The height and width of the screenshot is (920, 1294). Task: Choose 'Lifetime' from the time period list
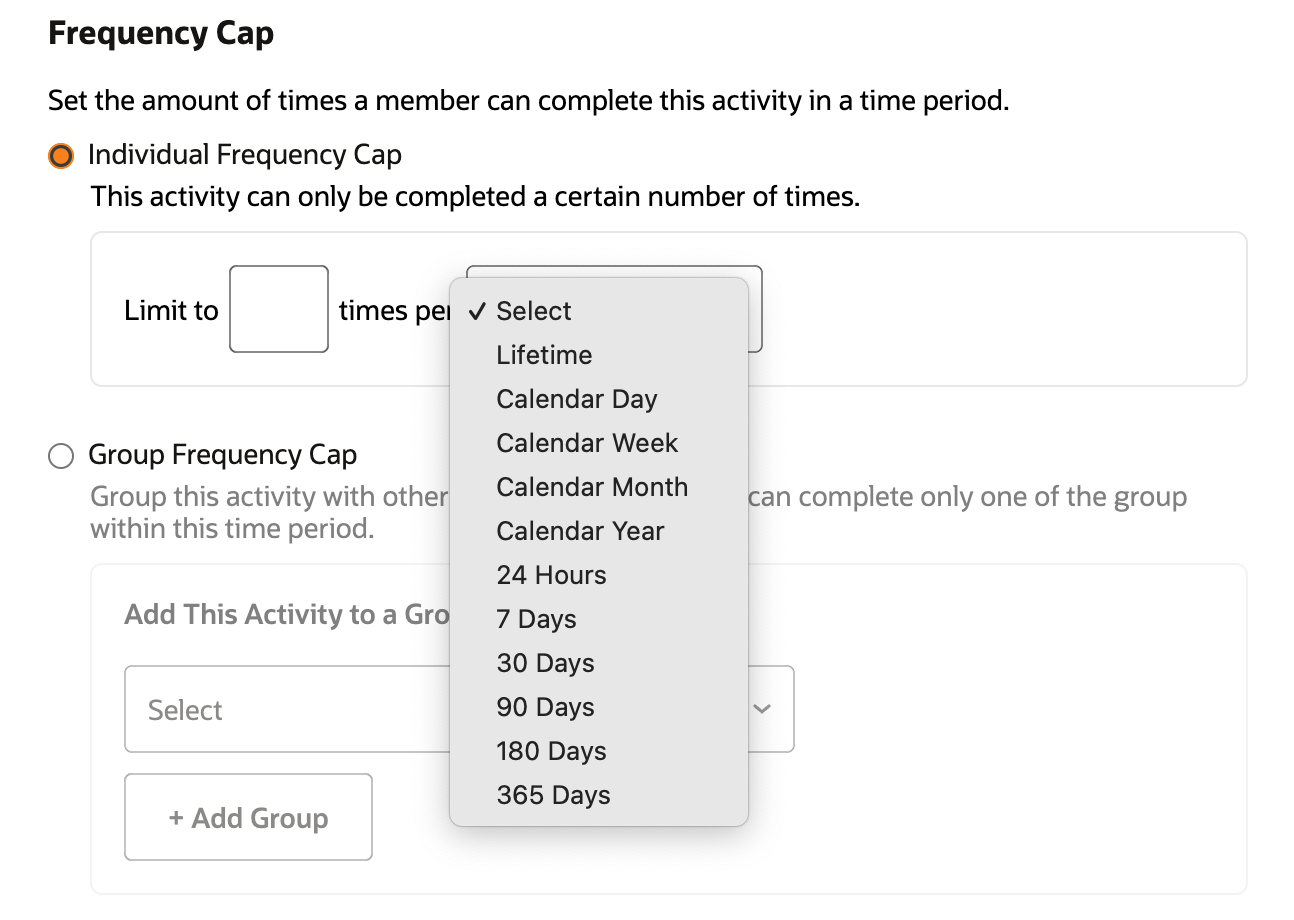(x=544, y=355)
